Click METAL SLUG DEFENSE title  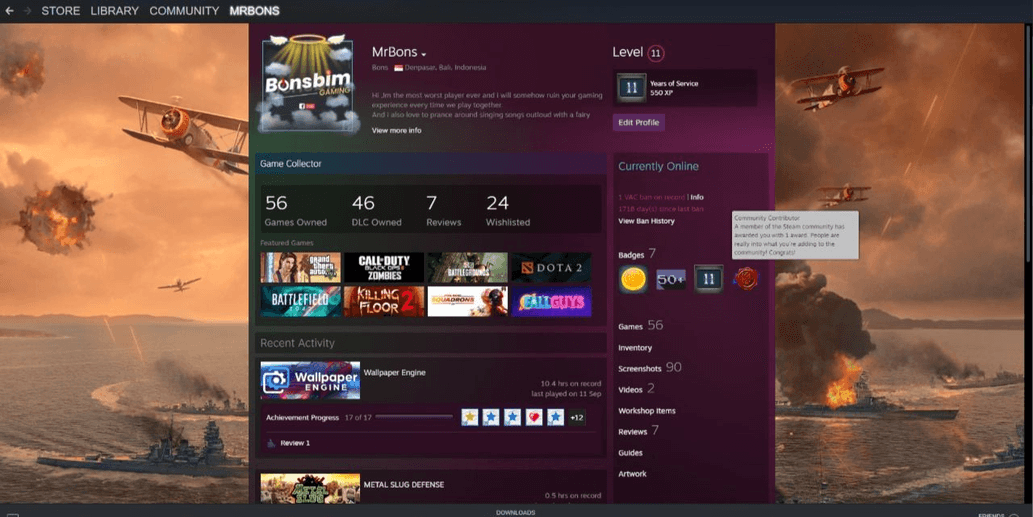click(404, 485)
